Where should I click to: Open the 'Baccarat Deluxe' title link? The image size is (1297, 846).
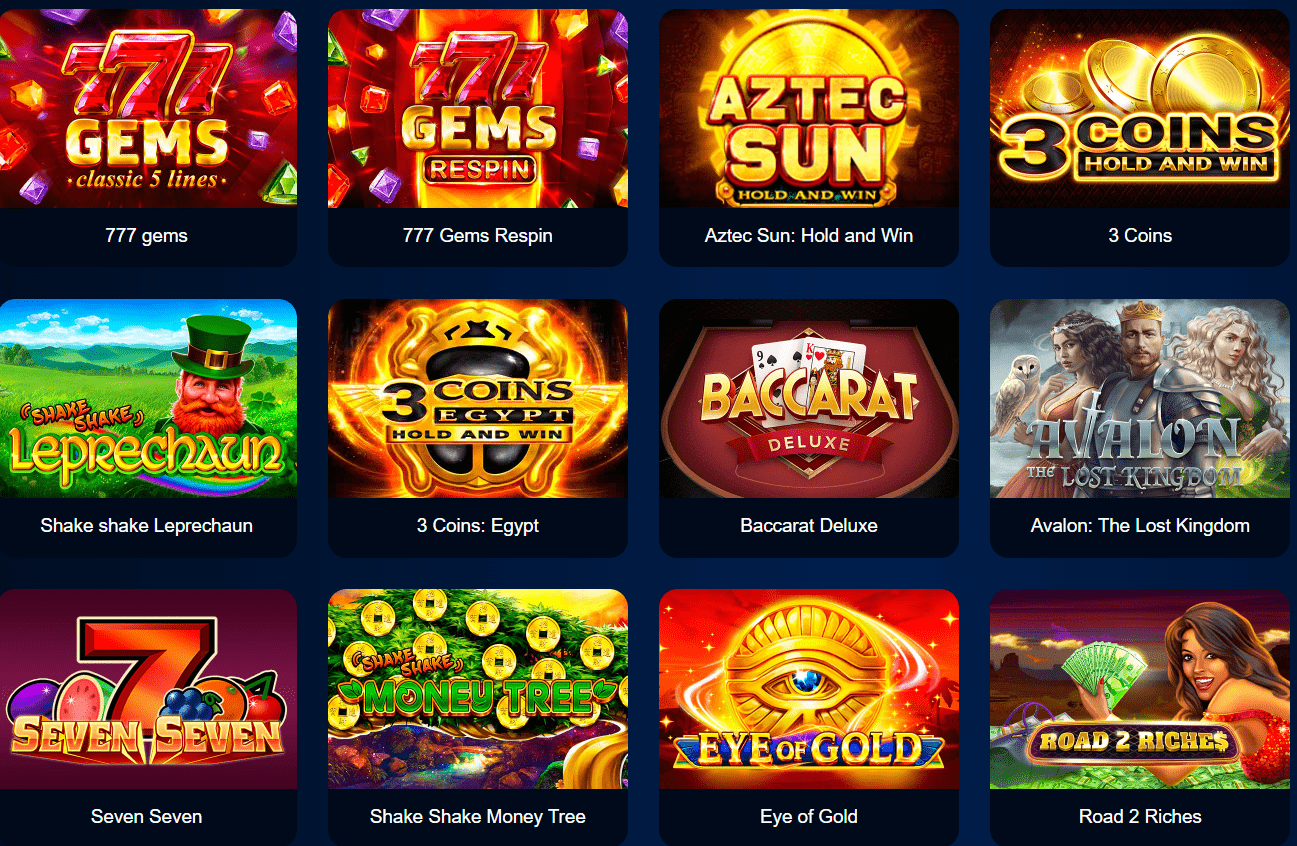point(809,526)
